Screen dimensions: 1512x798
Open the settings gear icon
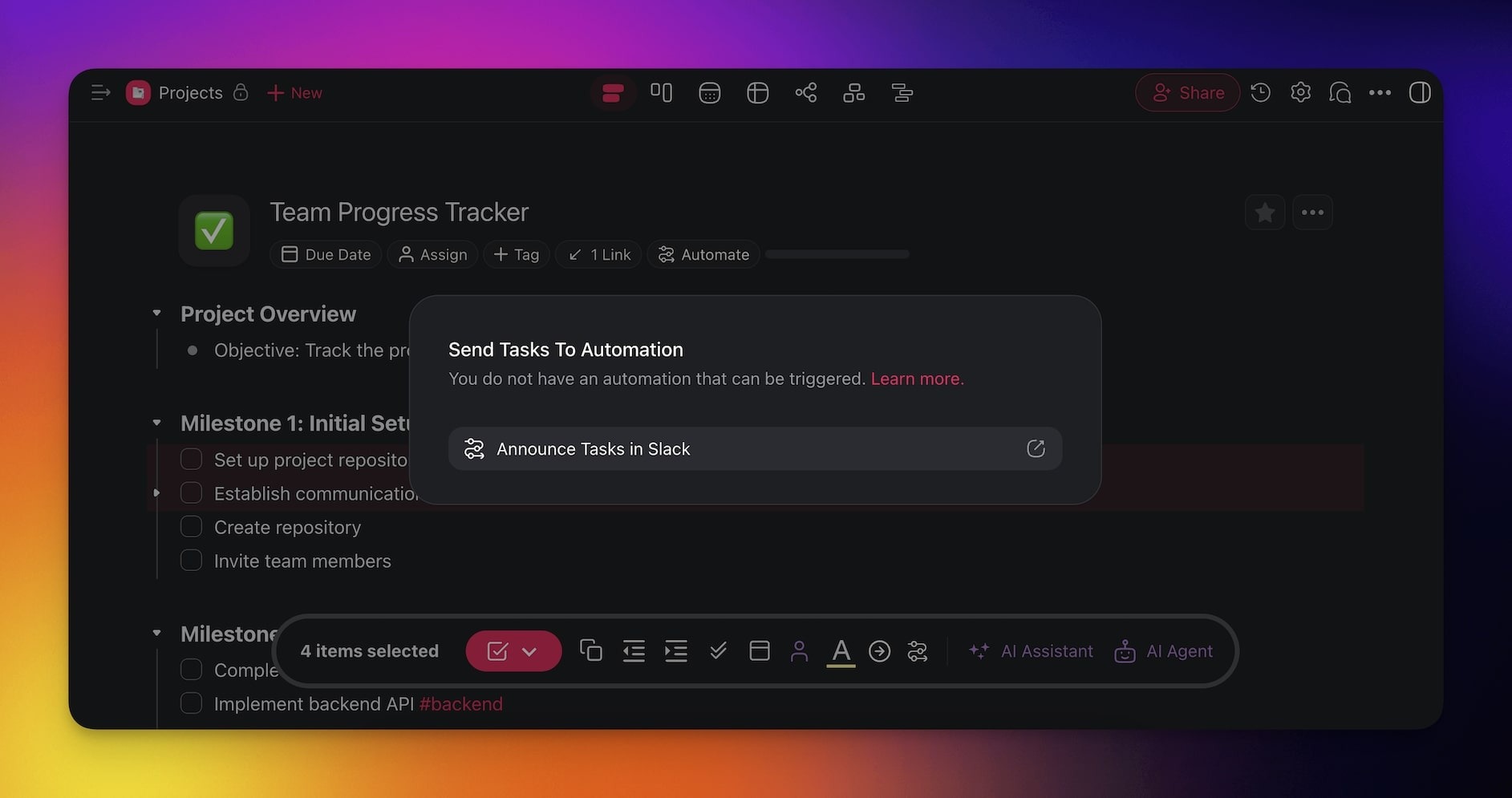[x=1300, y=93]
